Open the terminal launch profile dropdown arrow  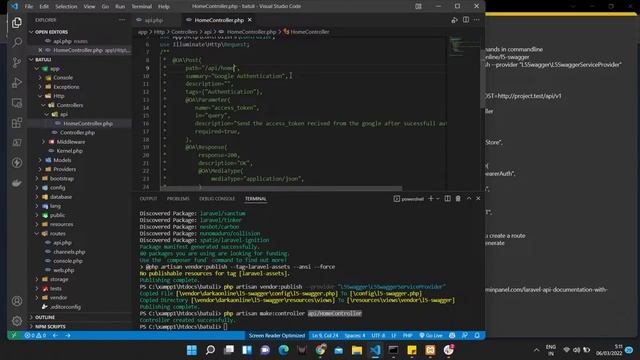tap(438, 199)
